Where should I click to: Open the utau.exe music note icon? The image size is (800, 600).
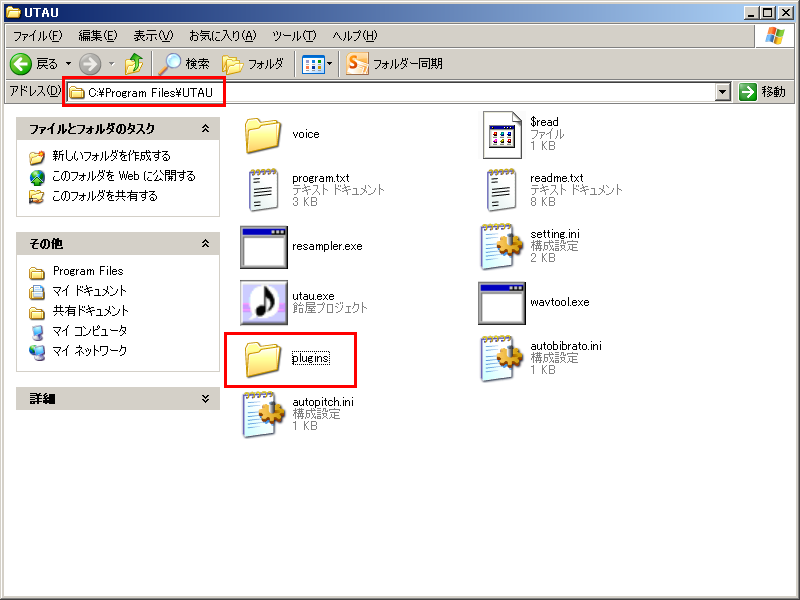point(264,303)
